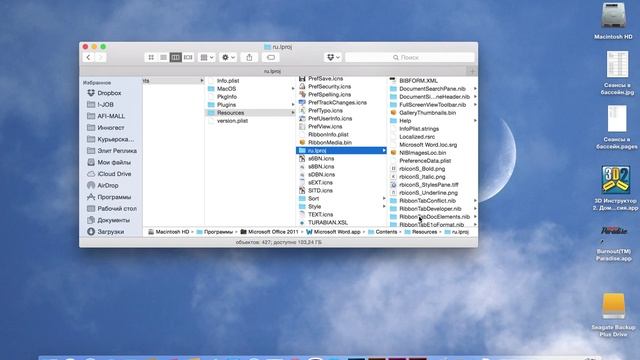The image size is (640, 360).
Task: Expand the Style folder arrow
Action: pyautogui.click(x=384, y=207)
